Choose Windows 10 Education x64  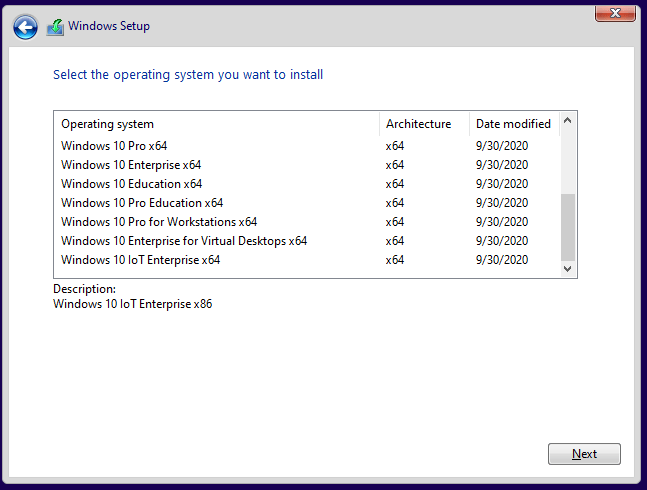click(x=131, y=184)
